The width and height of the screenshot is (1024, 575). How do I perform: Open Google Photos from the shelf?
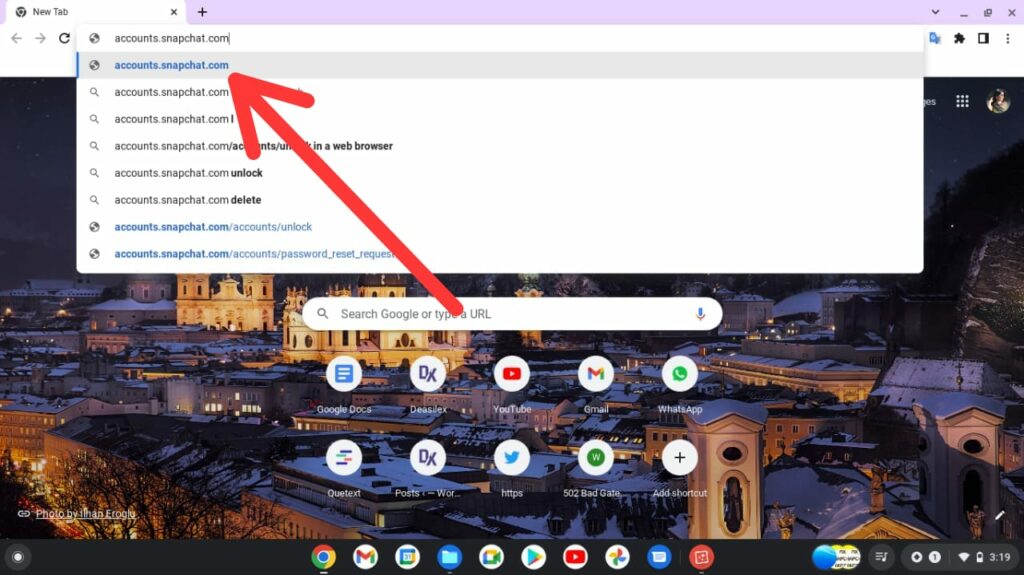(x=617, y=557)
